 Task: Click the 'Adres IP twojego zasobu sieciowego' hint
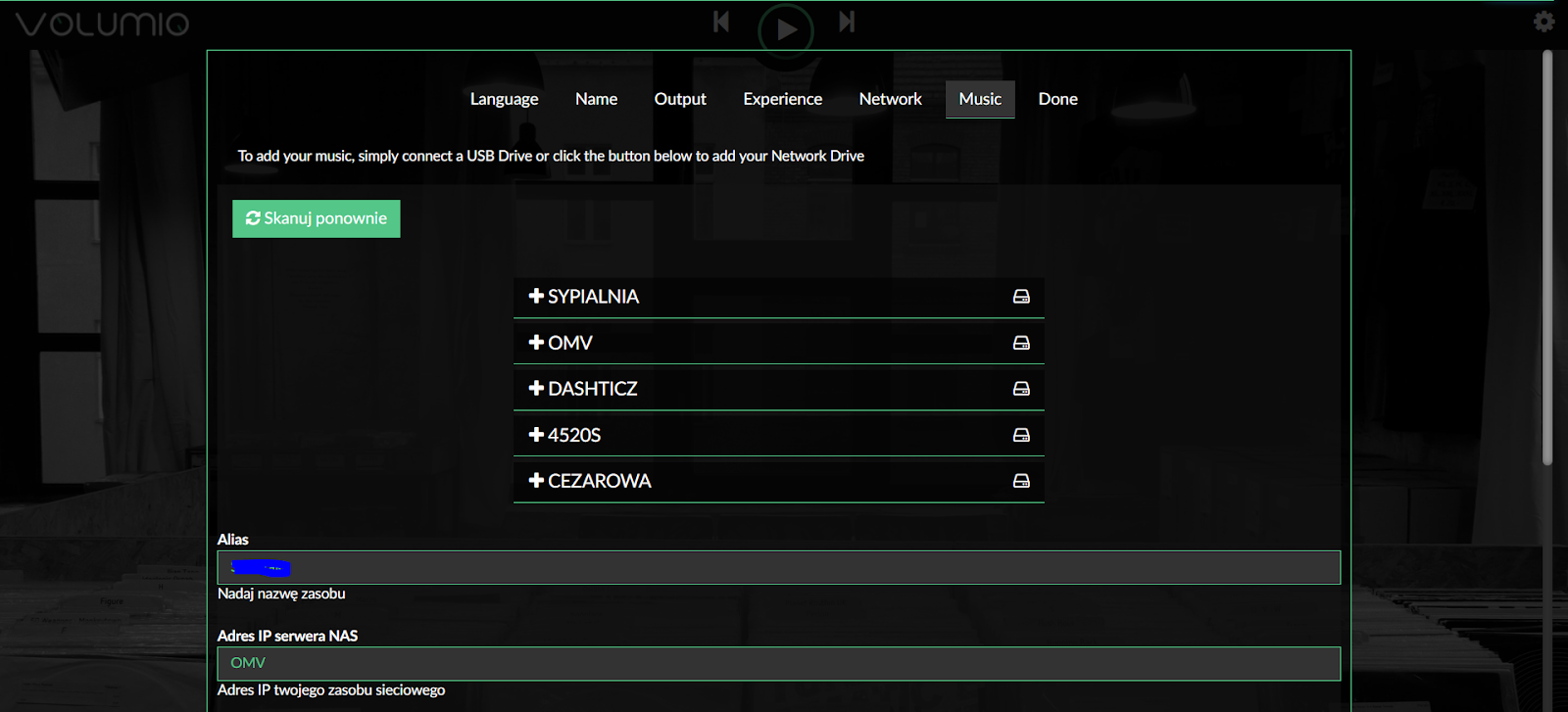pyautogui.click(x=331, y=690)
